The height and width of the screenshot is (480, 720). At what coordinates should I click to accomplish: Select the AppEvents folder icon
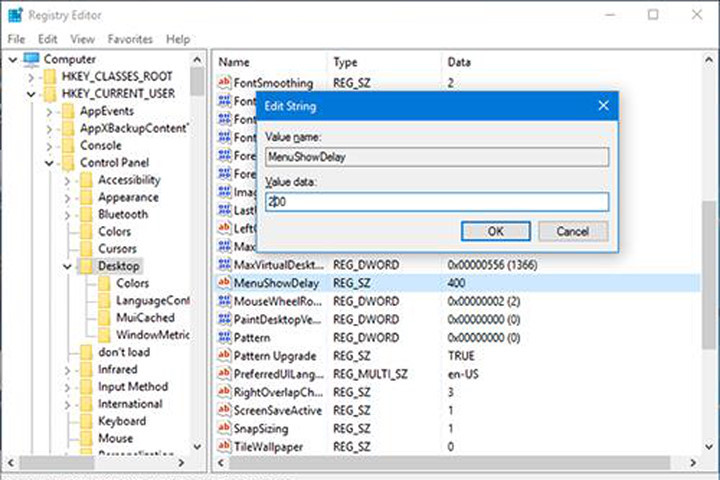(68, 111)
